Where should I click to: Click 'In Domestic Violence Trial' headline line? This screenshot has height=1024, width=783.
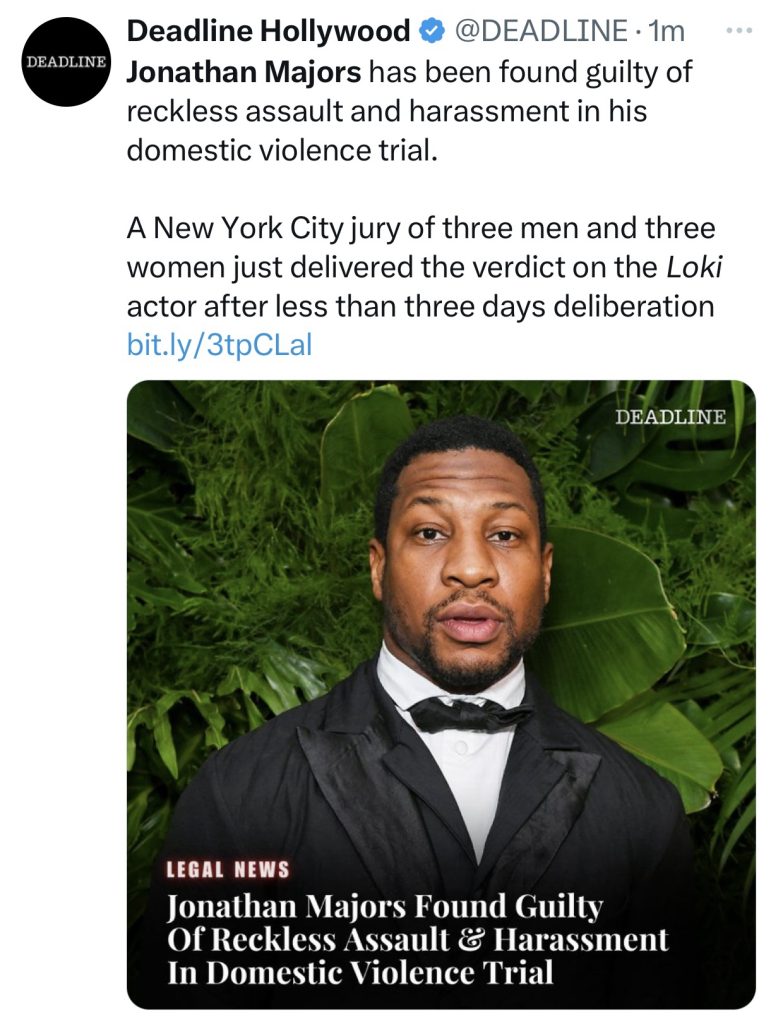(359, 972)
